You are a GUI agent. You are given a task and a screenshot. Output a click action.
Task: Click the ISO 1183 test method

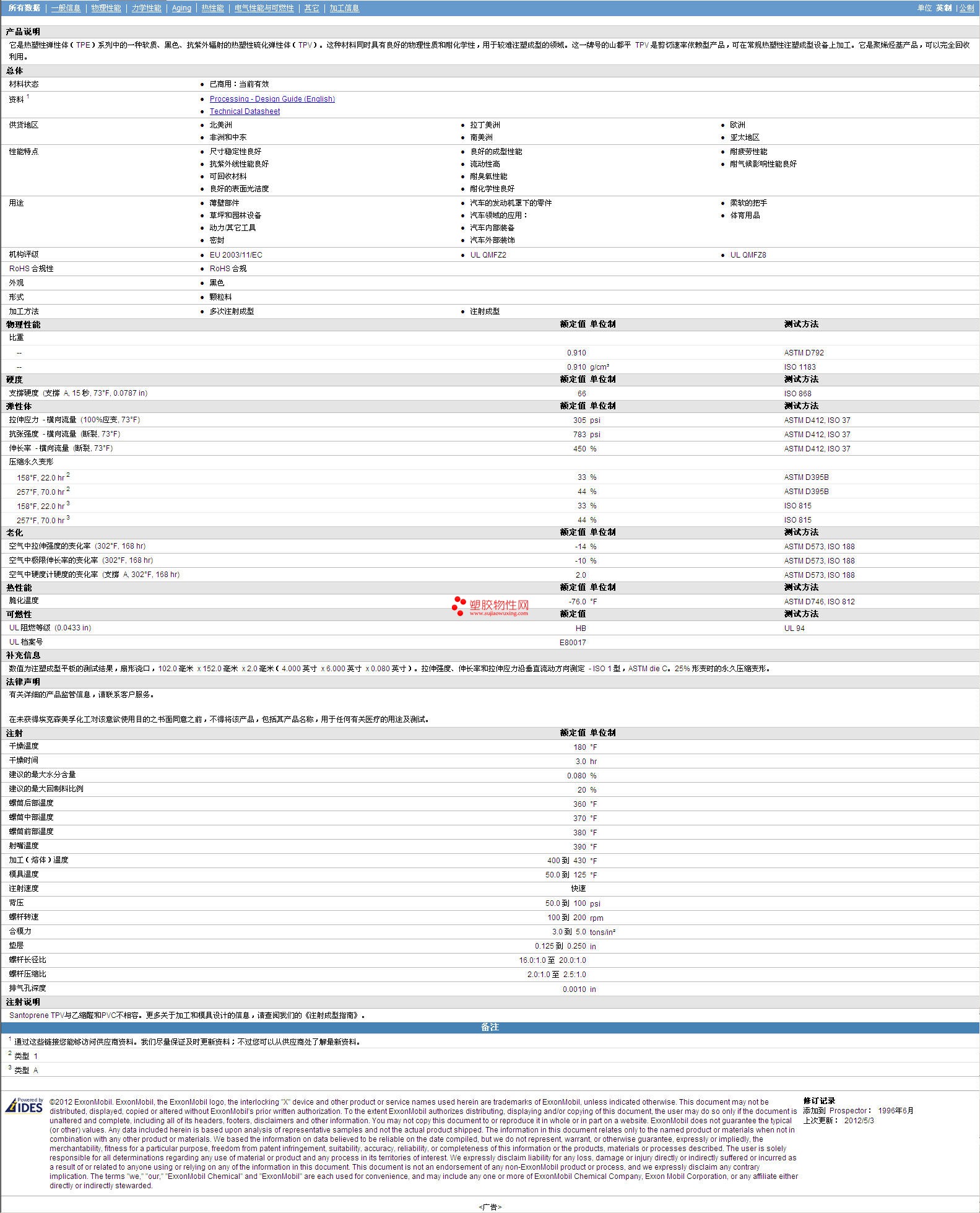[x=800, y=367]
